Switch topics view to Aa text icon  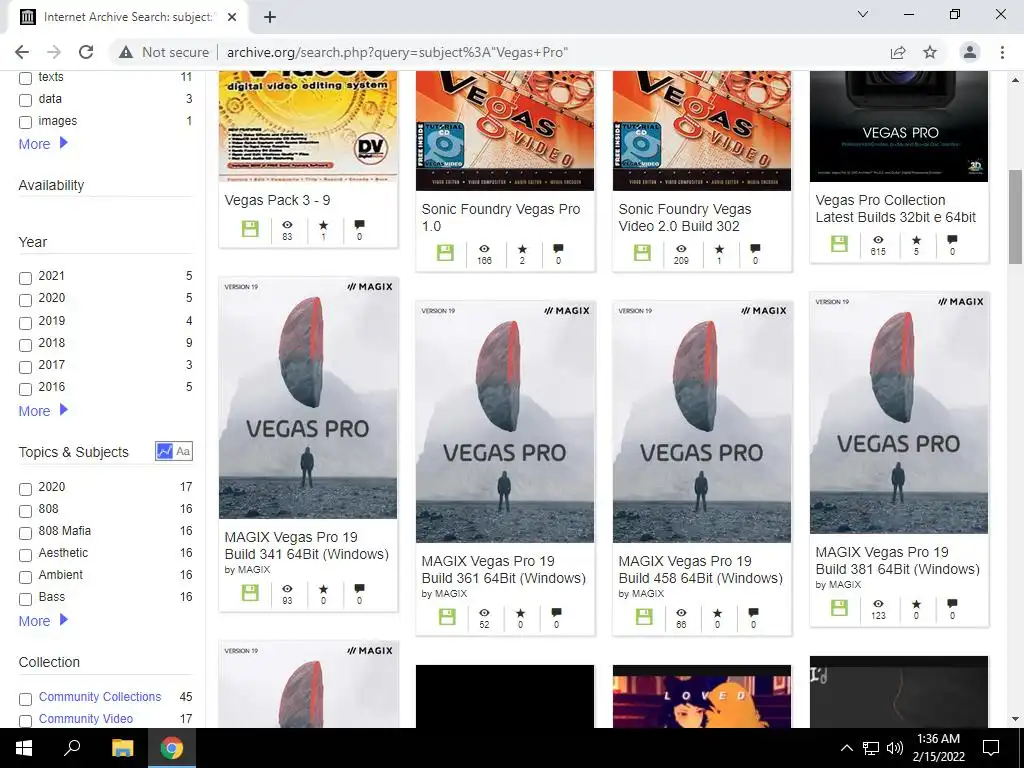(184, 451)
